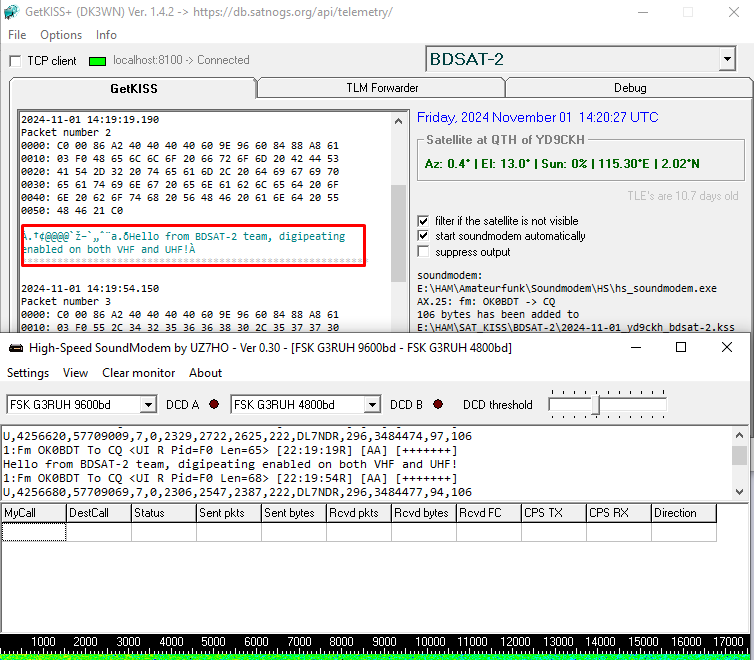Image resolution: width=754 pixels, height=660 pixels.
Task: Click the packet log scrollbar thumb
Action: click(x=398, y=233)
